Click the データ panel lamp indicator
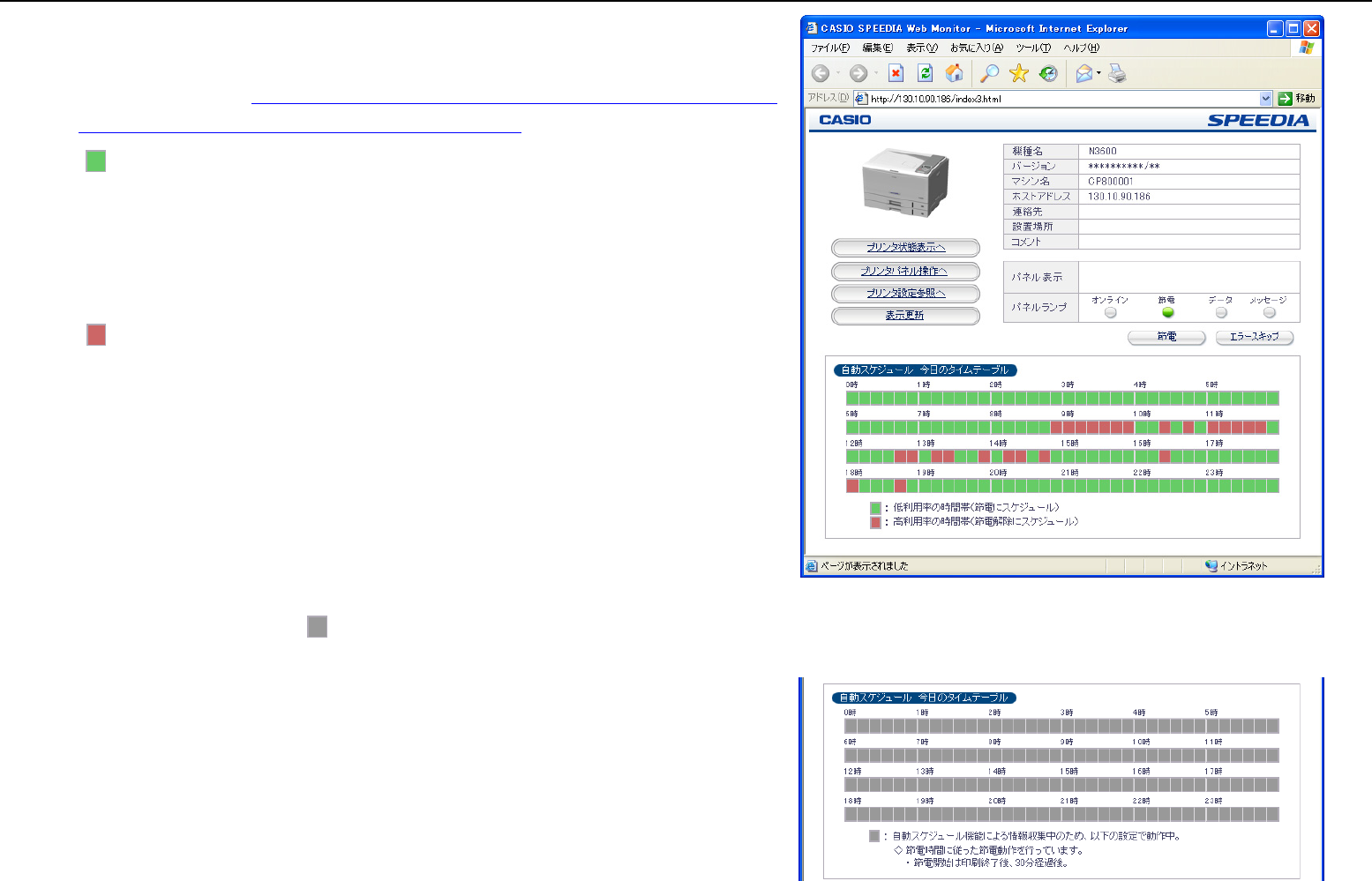The width and height of the screenshot is (1372, 881). tap(1221, 312)
